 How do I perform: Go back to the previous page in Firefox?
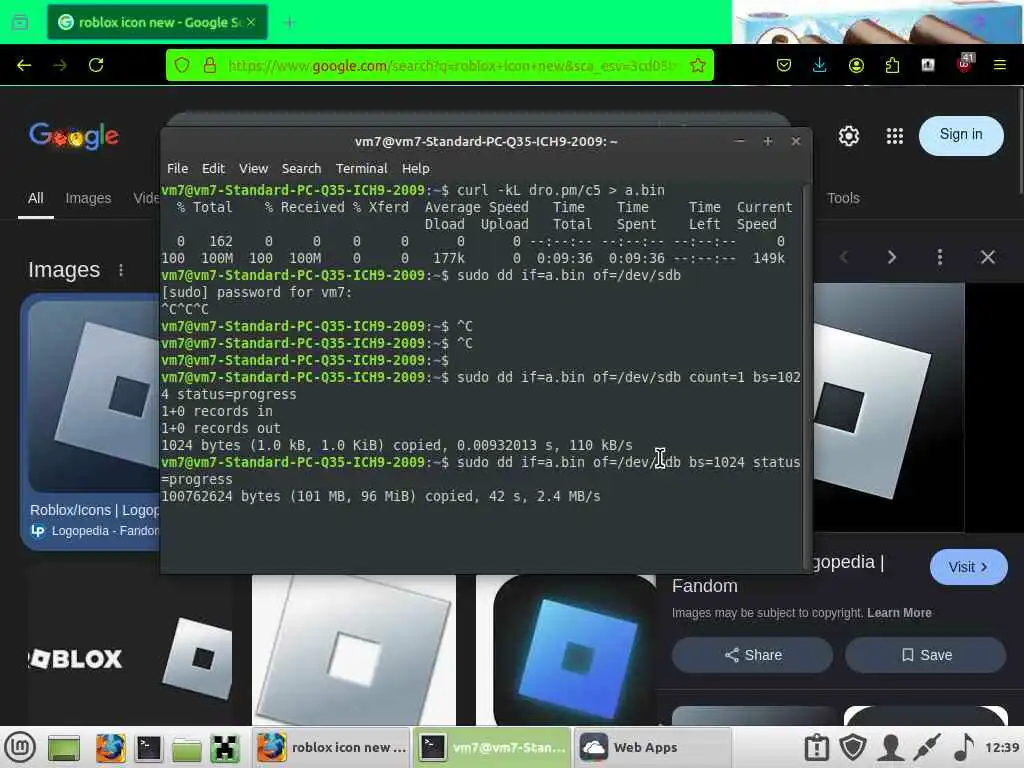click(24, 65)
